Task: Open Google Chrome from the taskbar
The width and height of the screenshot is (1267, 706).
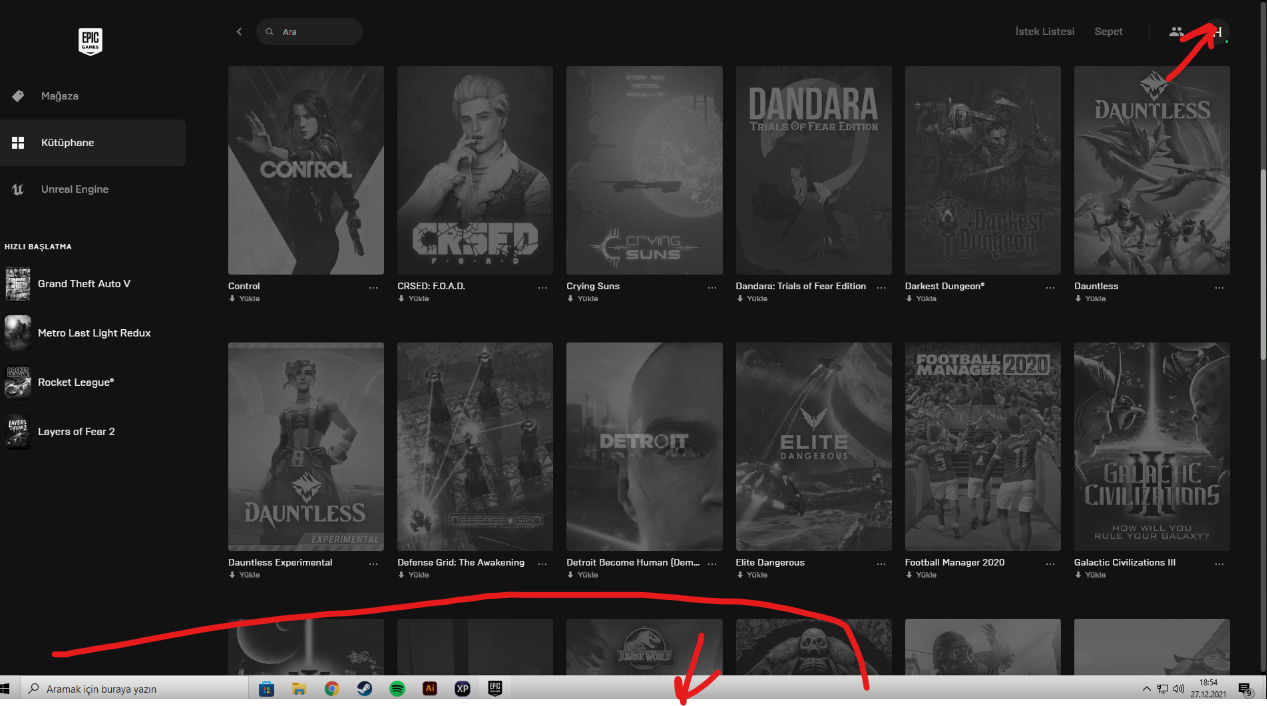Action: tap(331, 688)
